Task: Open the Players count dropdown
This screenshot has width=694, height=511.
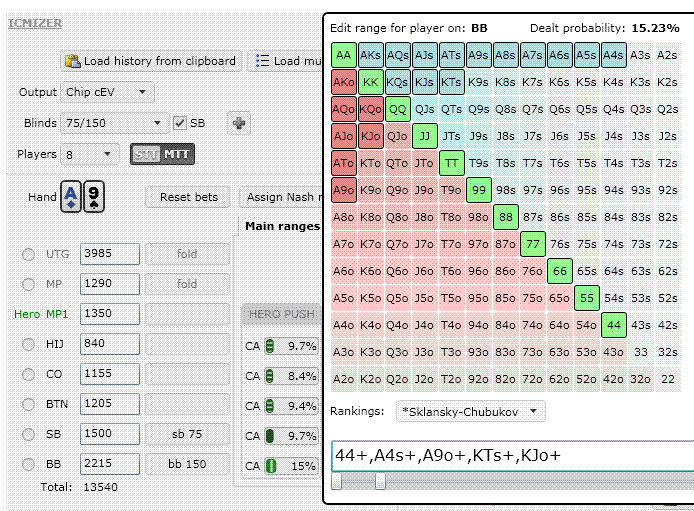Action: click(90, 154)
